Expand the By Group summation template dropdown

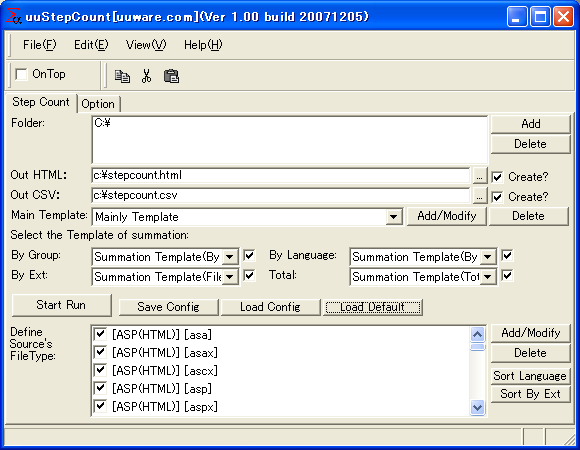click(230, 257)
